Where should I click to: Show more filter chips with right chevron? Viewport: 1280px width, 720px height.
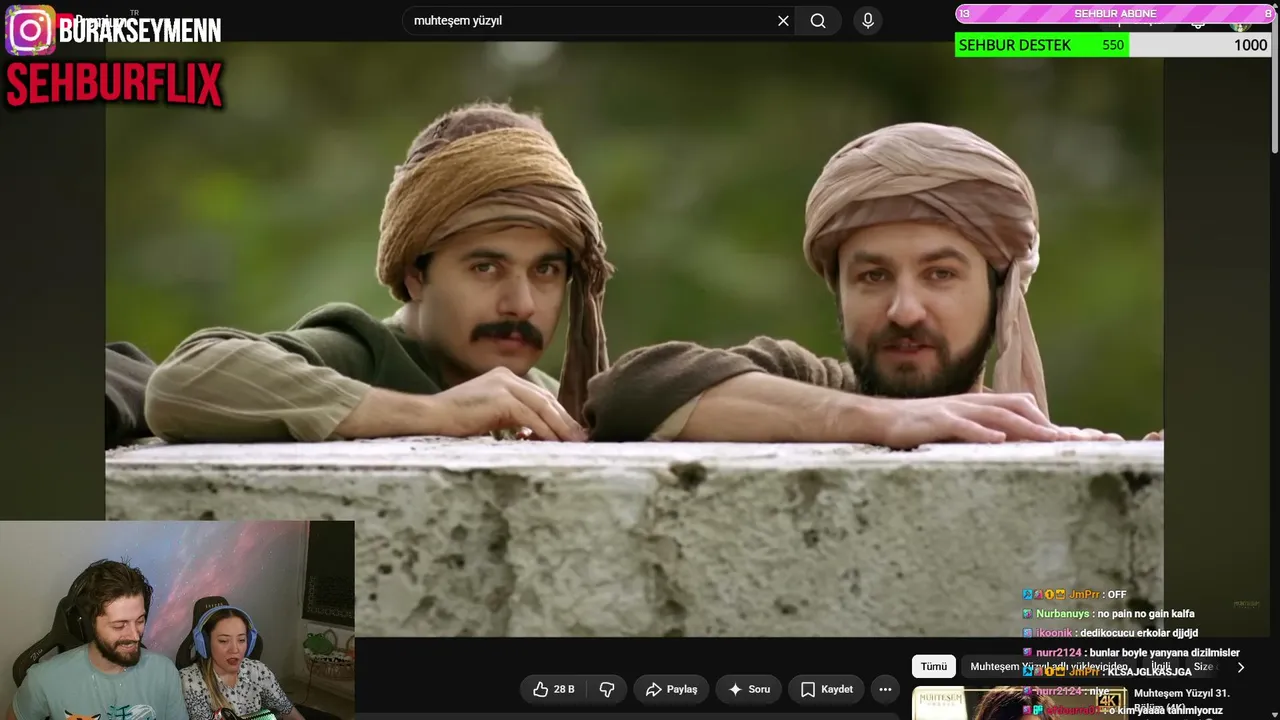coord(1241,667)
